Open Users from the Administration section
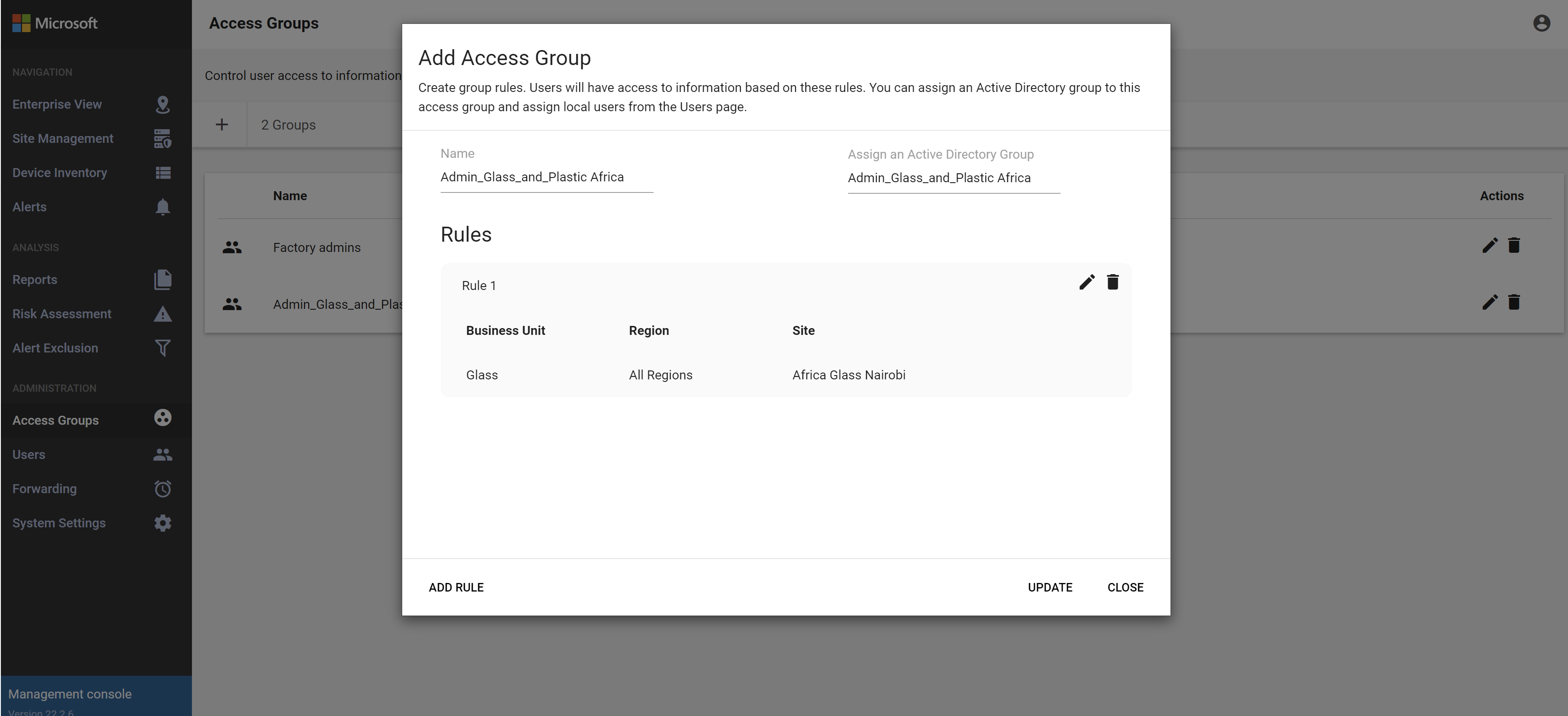 coord(29,454)
